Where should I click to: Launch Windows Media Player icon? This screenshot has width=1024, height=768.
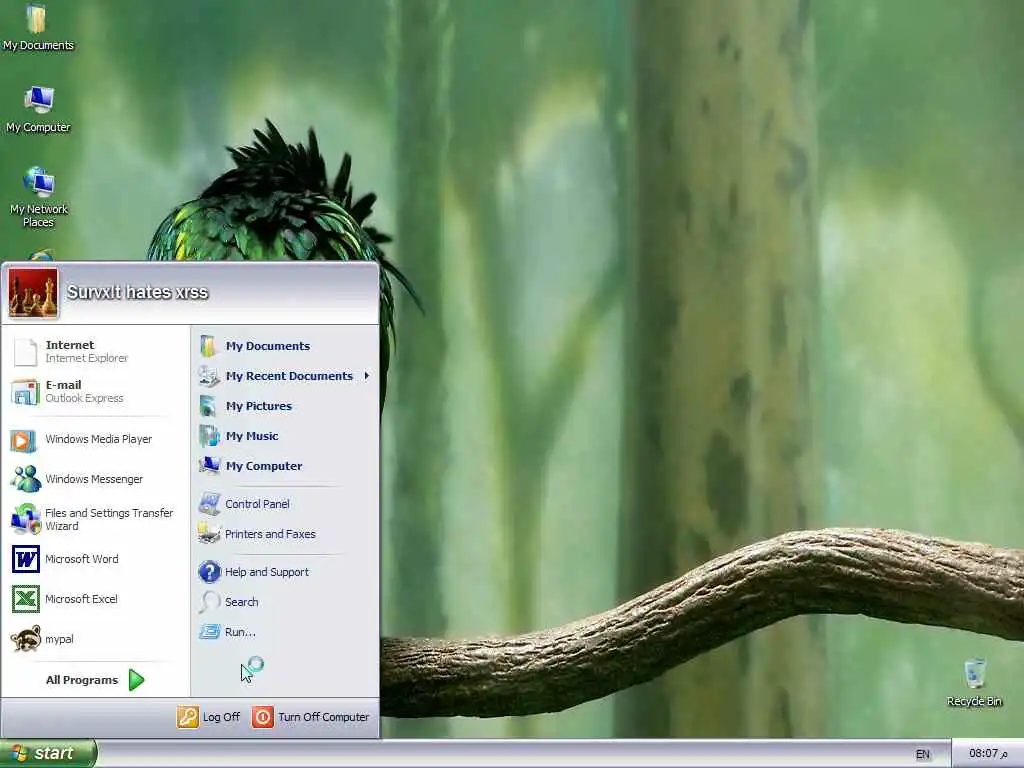click(24, 441)
